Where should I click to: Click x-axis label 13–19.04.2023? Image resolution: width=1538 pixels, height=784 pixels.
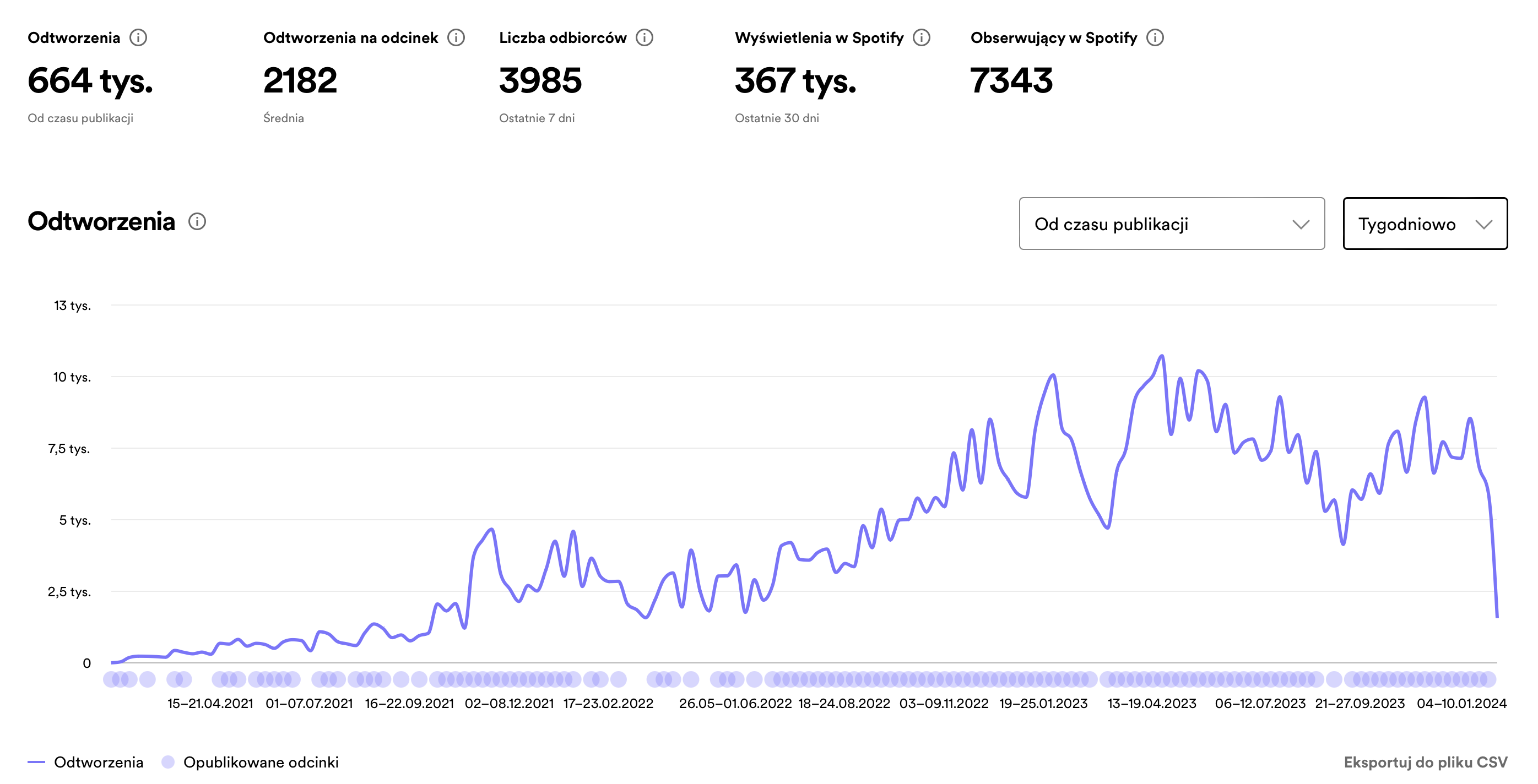[x=1152, y=704]
